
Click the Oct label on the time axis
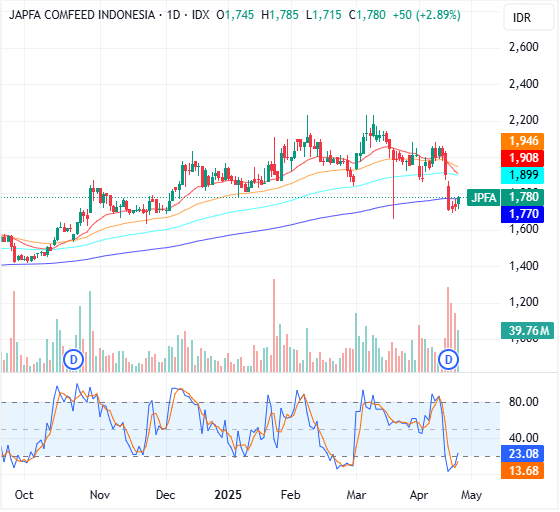click(x=24, y=495)
